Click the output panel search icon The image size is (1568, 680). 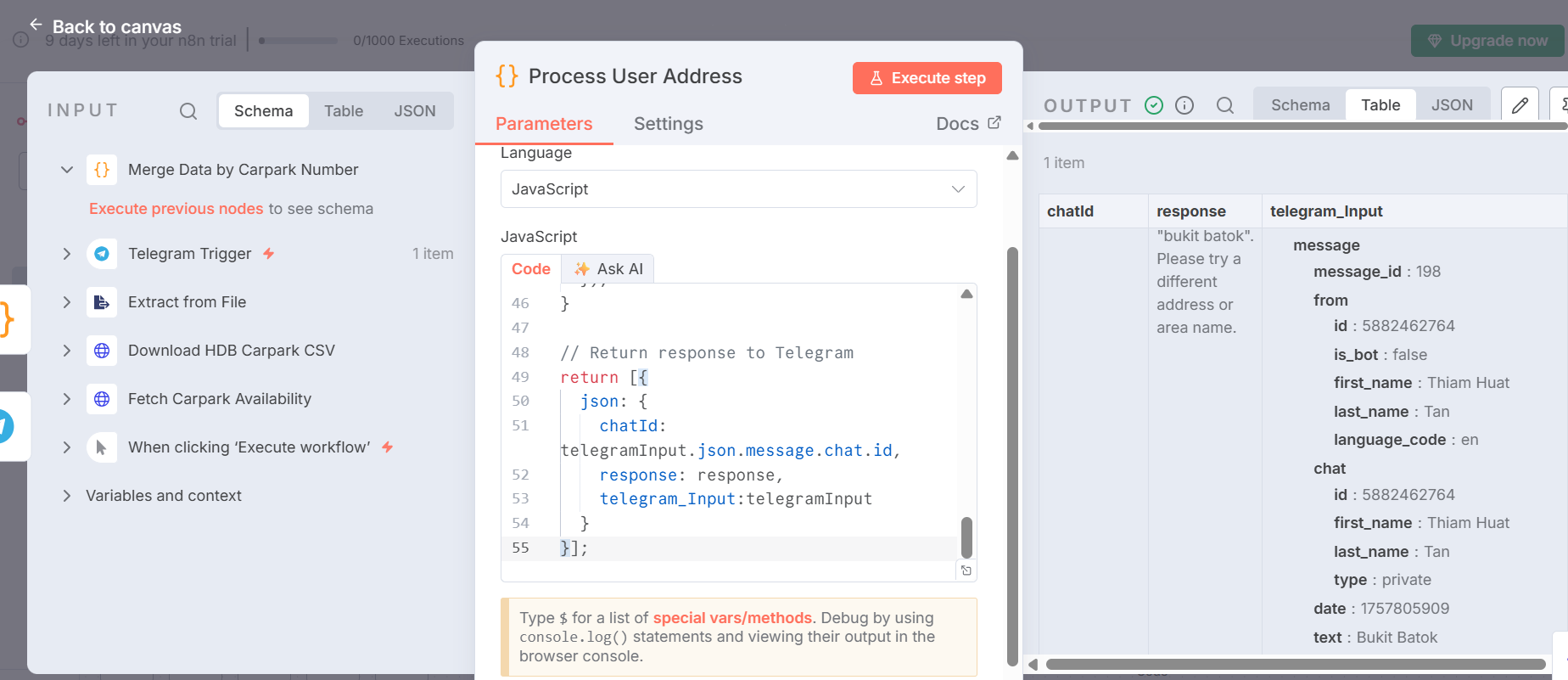pos(1224,105)
